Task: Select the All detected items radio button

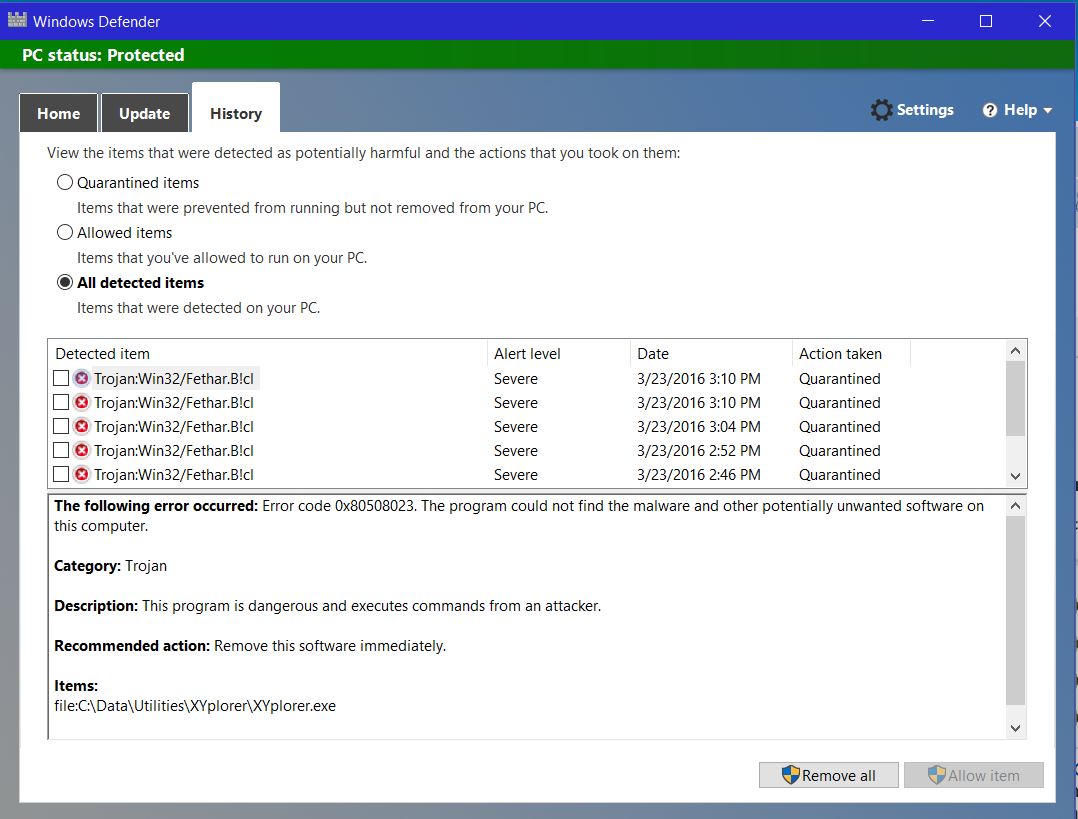Action: (65, 282)
